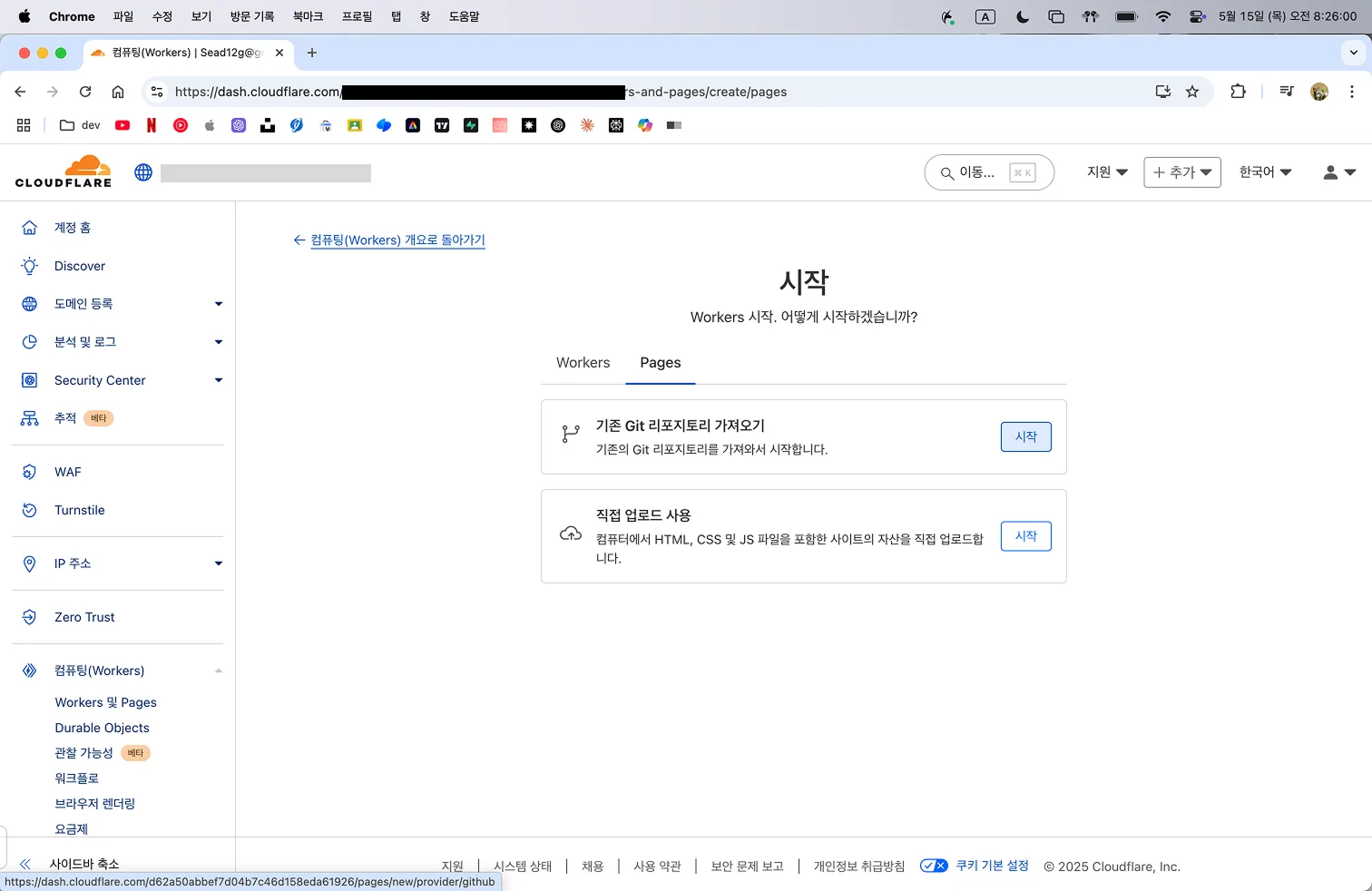Image resolution: width=1372 pixels, height=891 pixels.
Task: Collapse the 컴퓨팅(Workers) sidebar section
Action: tap(218, 671)
